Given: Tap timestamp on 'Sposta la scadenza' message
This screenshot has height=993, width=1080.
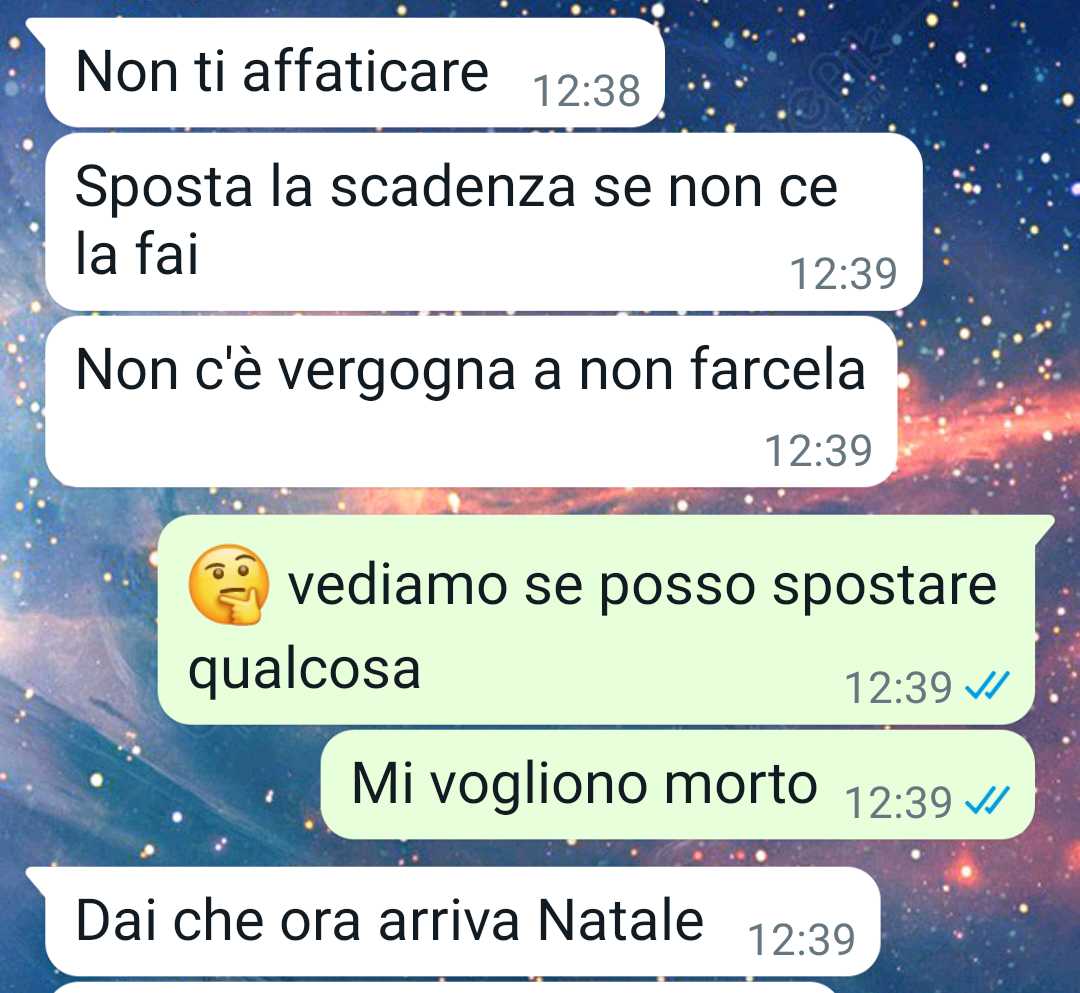Looking at the screenshot, I should coord(843,273).
